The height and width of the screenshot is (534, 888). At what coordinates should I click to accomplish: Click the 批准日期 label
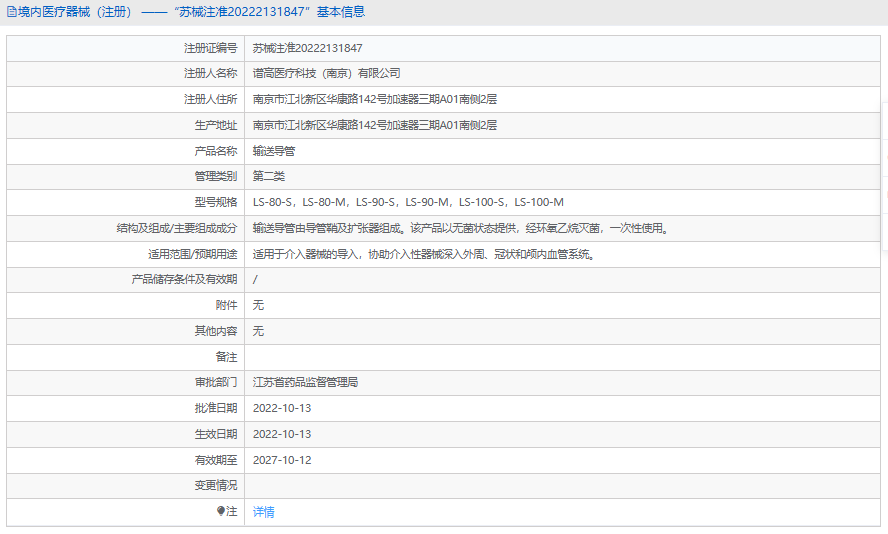coord(216,408)
